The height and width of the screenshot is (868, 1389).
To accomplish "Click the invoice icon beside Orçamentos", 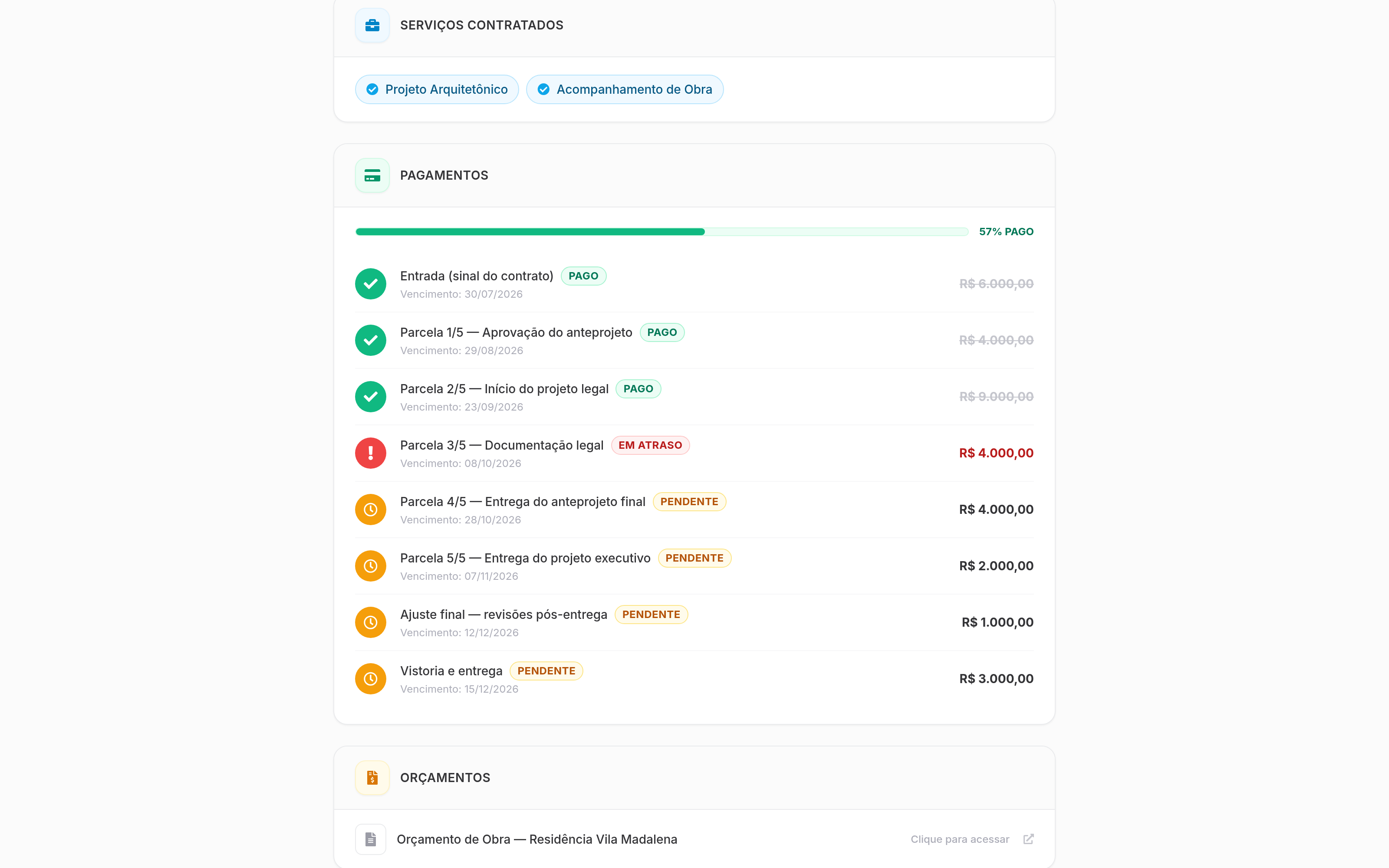I will point(372,777).
